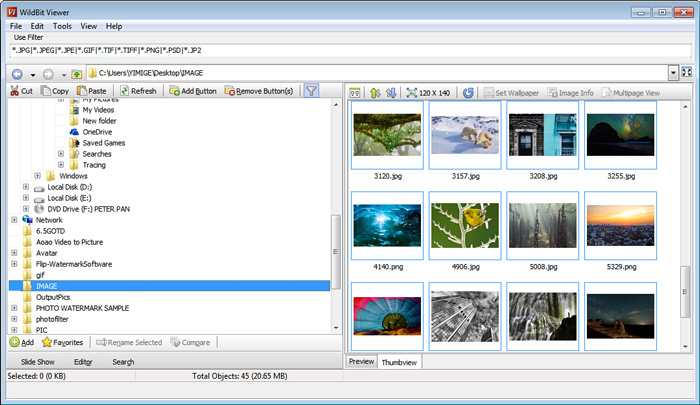
Task: Open the Tools menu
Action: pos(62,26)
